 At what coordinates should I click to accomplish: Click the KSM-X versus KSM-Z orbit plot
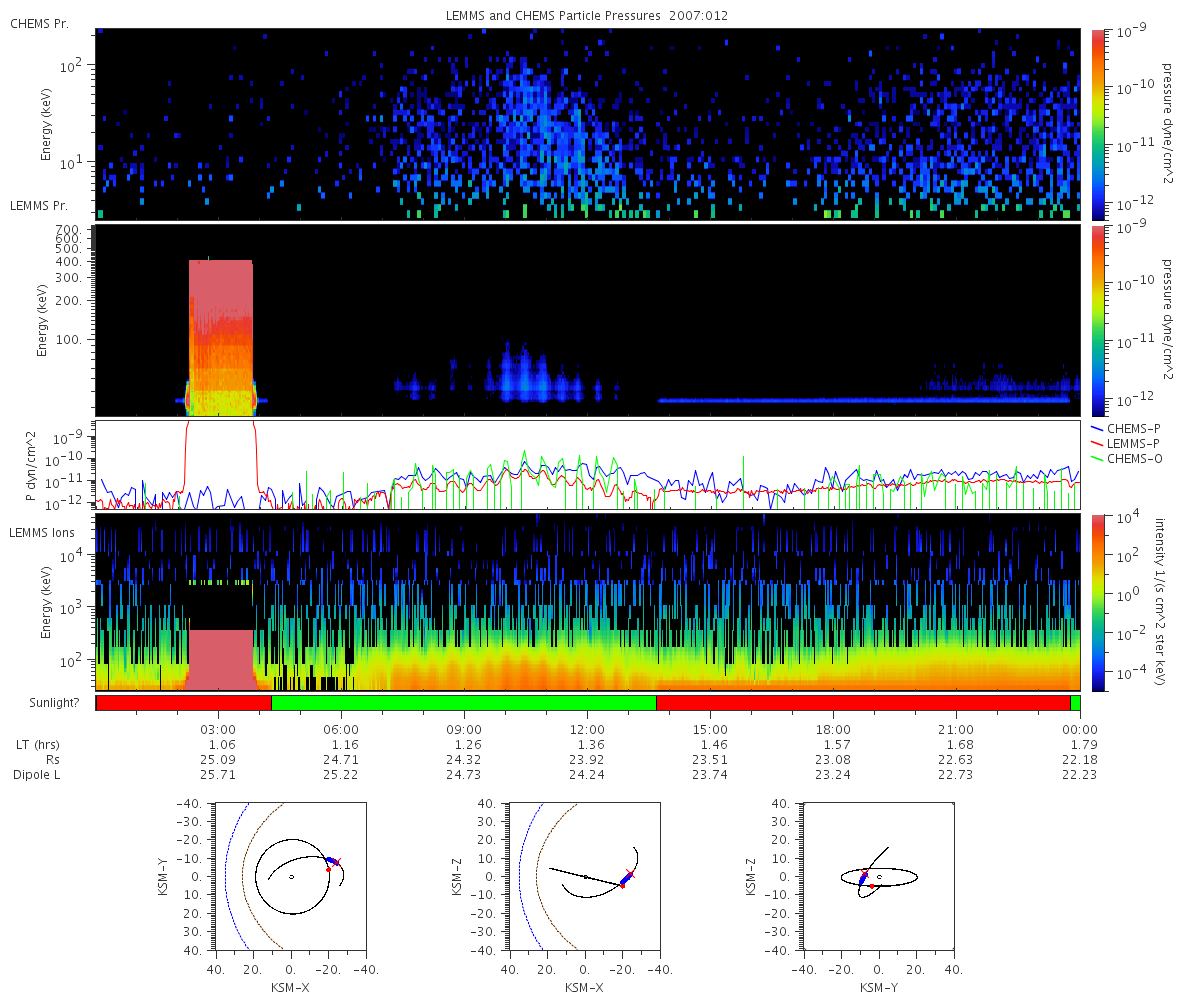[585, 876]
